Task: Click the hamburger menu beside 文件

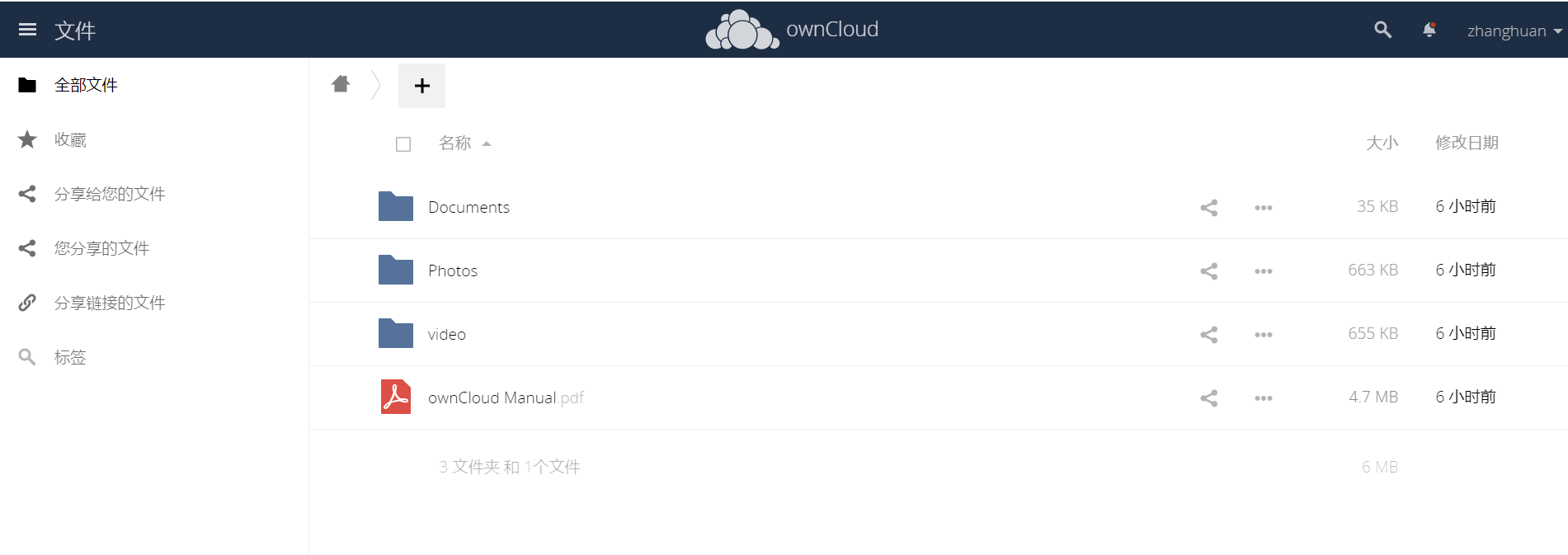Action: coord(27,29)
